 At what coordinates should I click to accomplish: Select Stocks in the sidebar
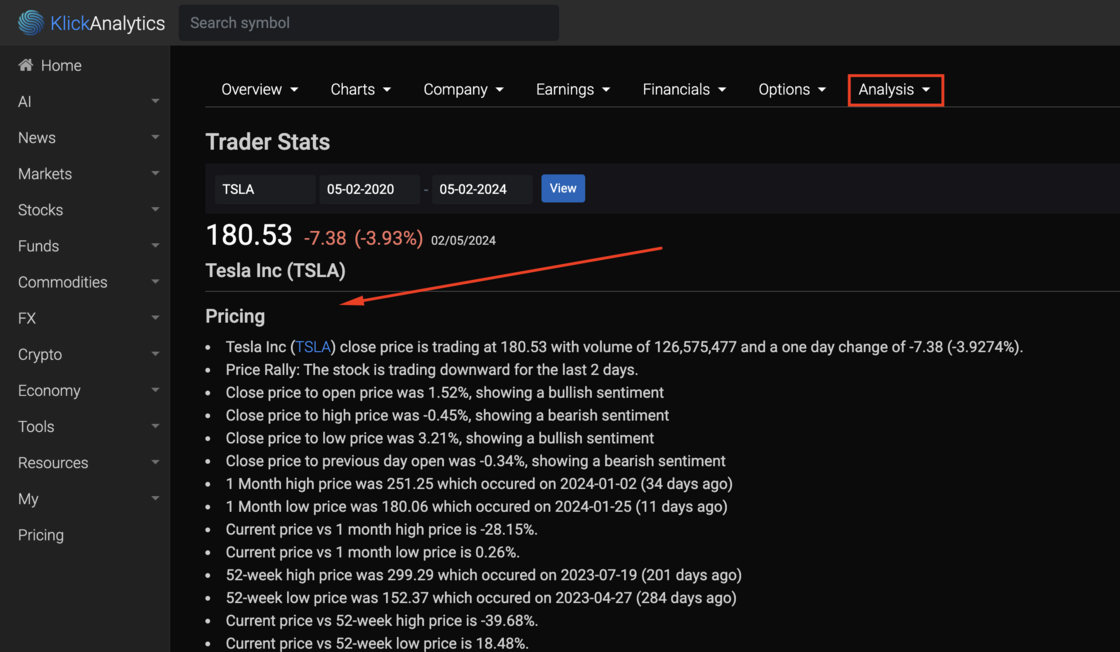tap(41, 210)
